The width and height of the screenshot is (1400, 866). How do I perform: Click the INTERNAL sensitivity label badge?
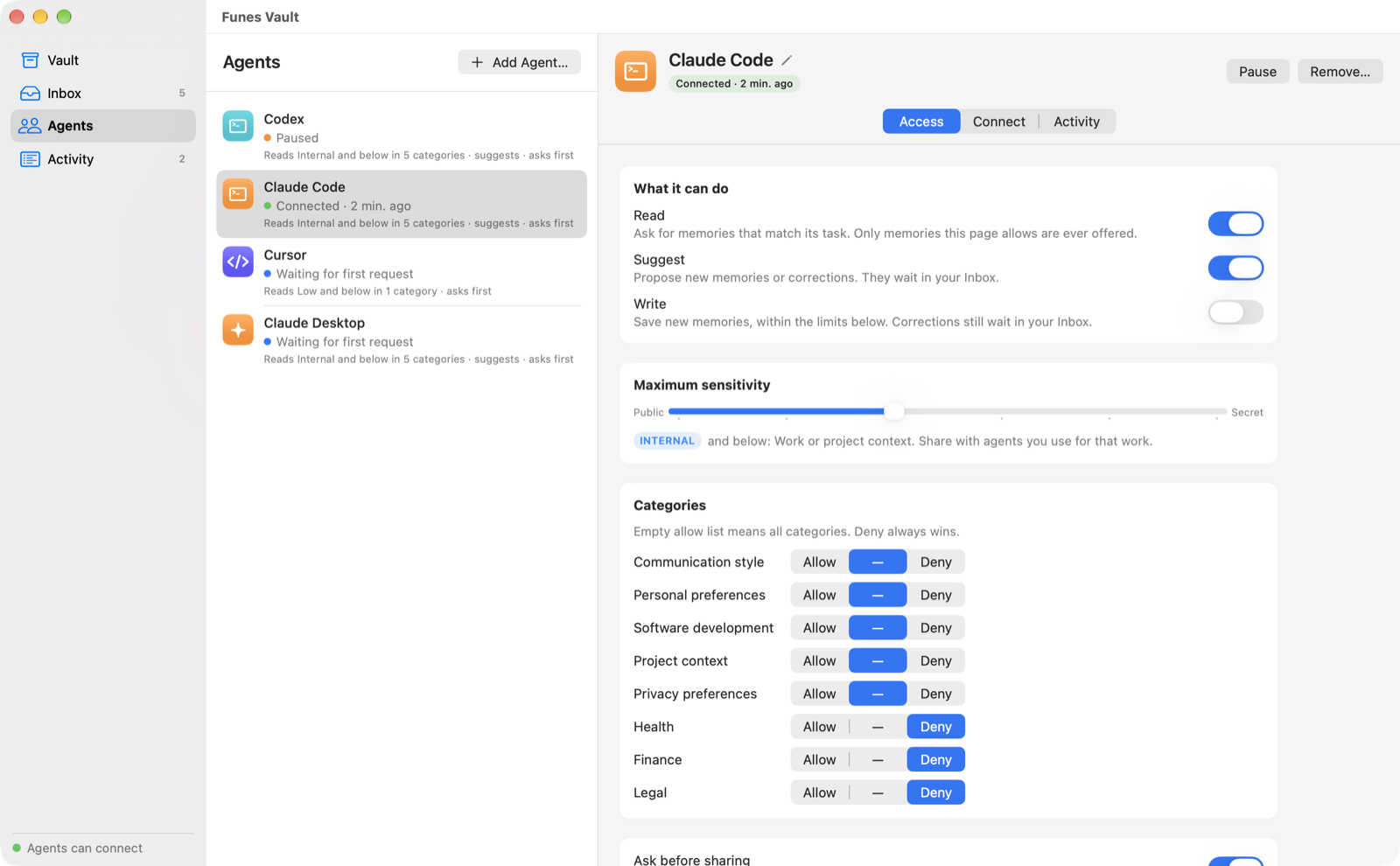(x=667, y=441)
